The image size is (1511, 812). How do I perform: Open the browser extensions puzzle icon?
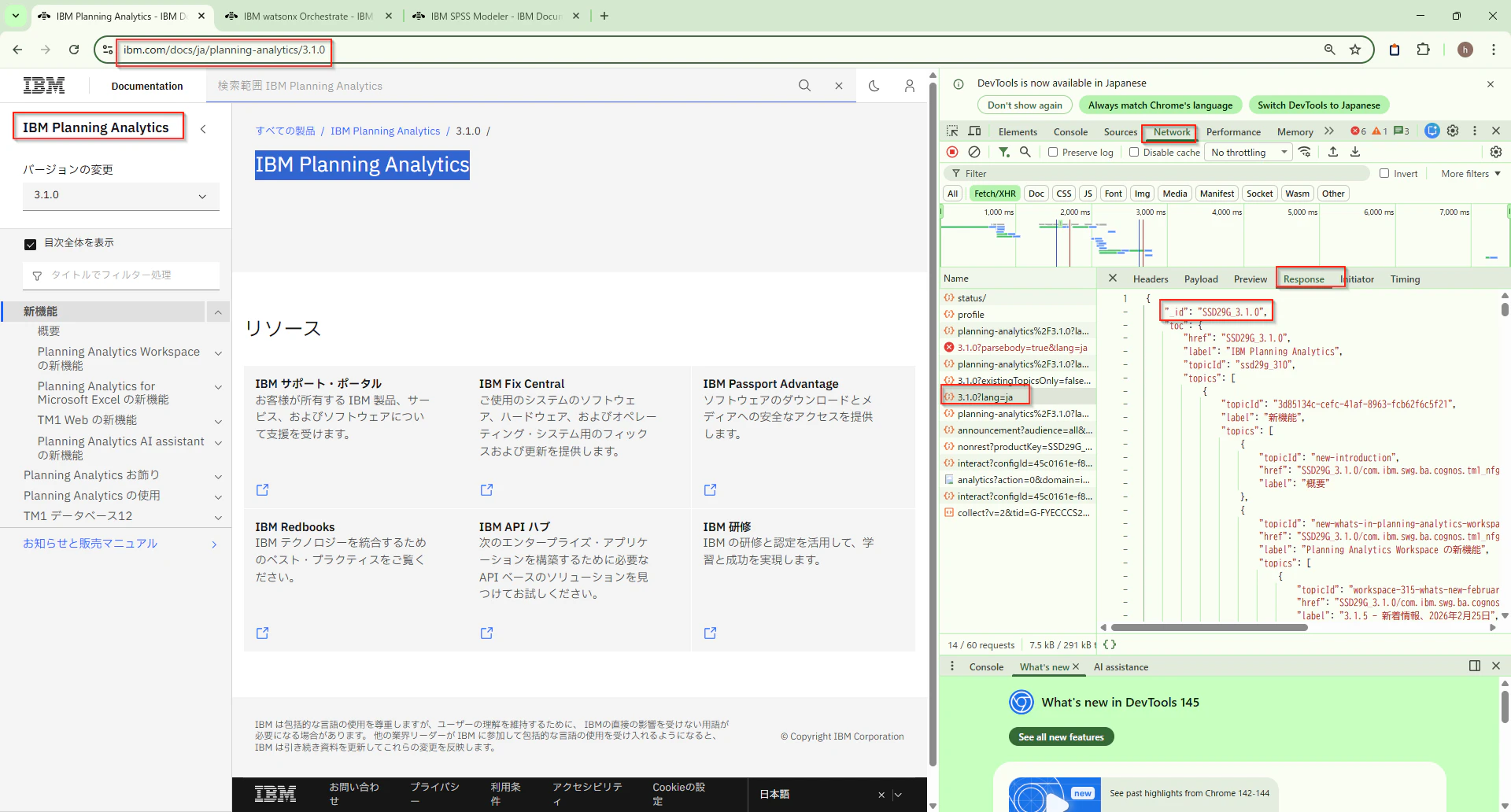(1423, 50)
